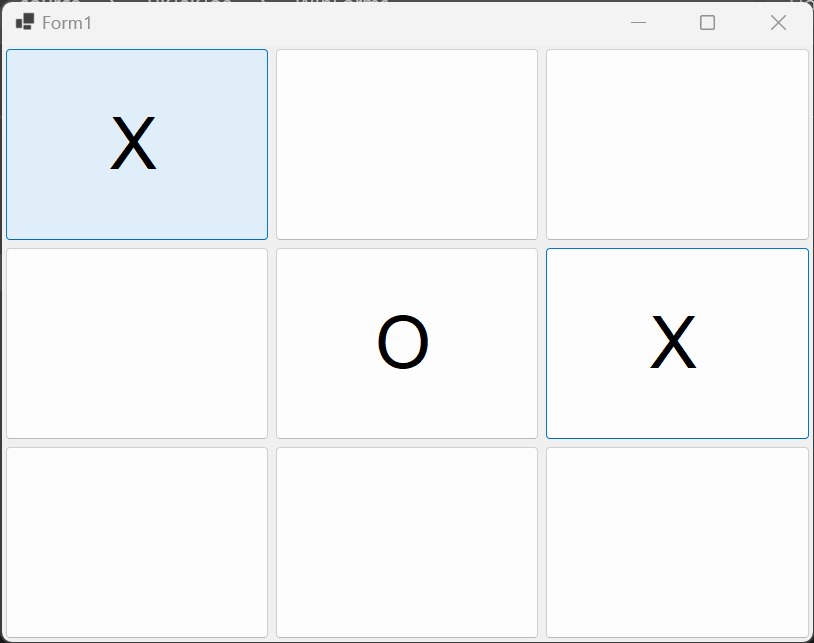Select the empty top-right cell
This screenshot has height=643, width=814.
pyautogui.click(x=677, y=144)
